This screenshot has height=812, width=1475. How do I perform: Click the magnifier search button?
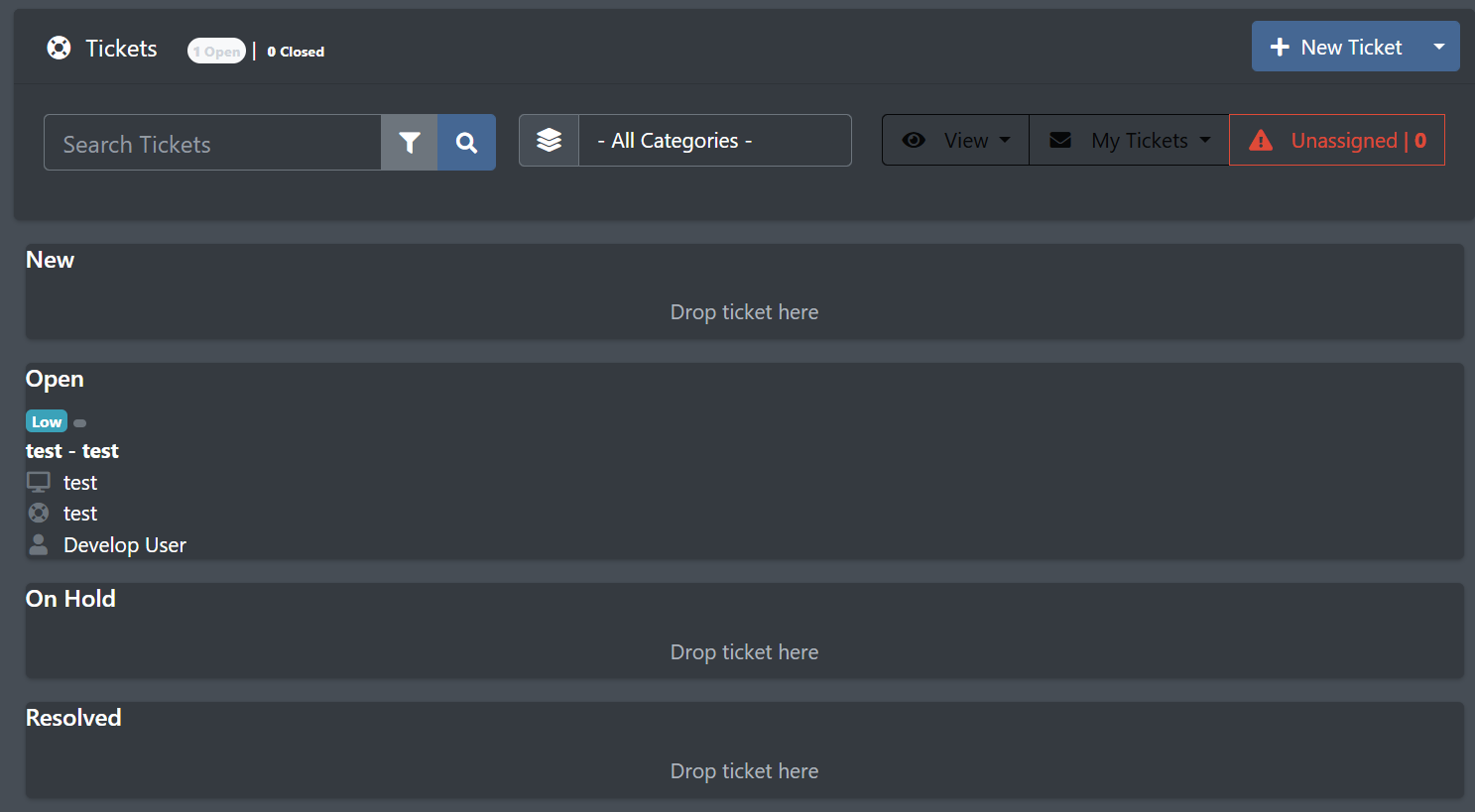467,143
